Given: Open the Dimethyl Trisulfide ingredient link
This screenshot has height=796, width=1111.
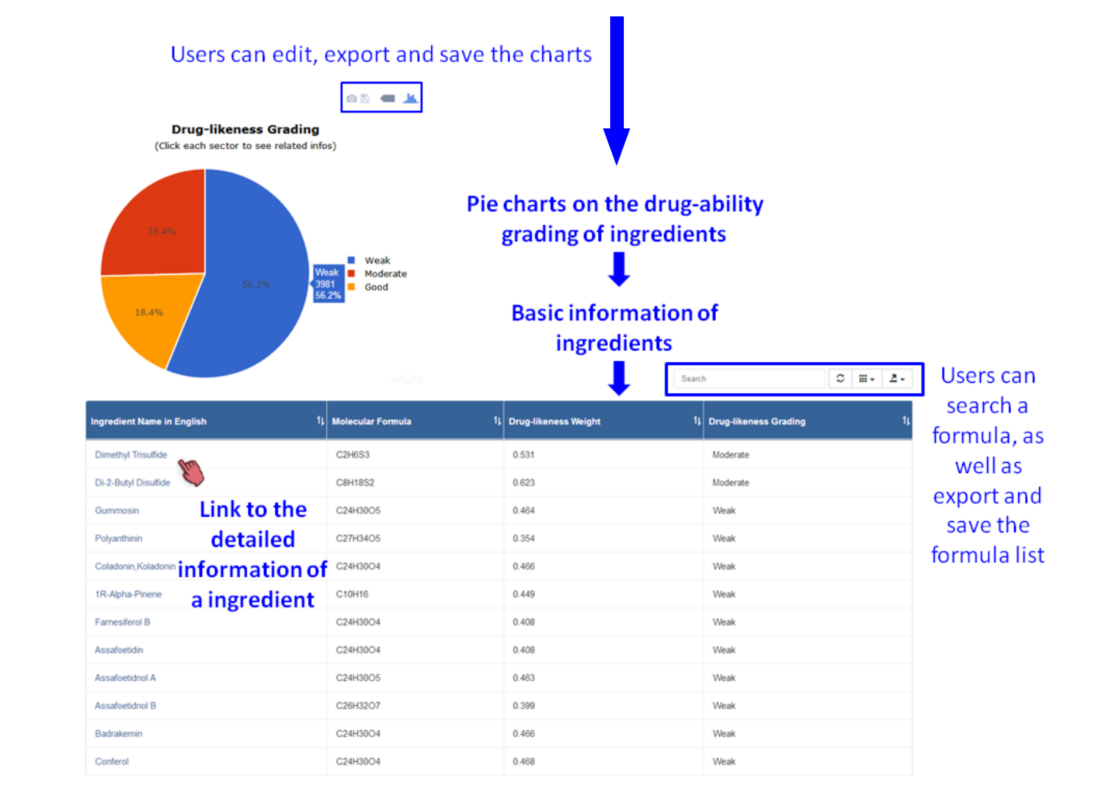Looking at the screenshot, I should tap(131, 455).
